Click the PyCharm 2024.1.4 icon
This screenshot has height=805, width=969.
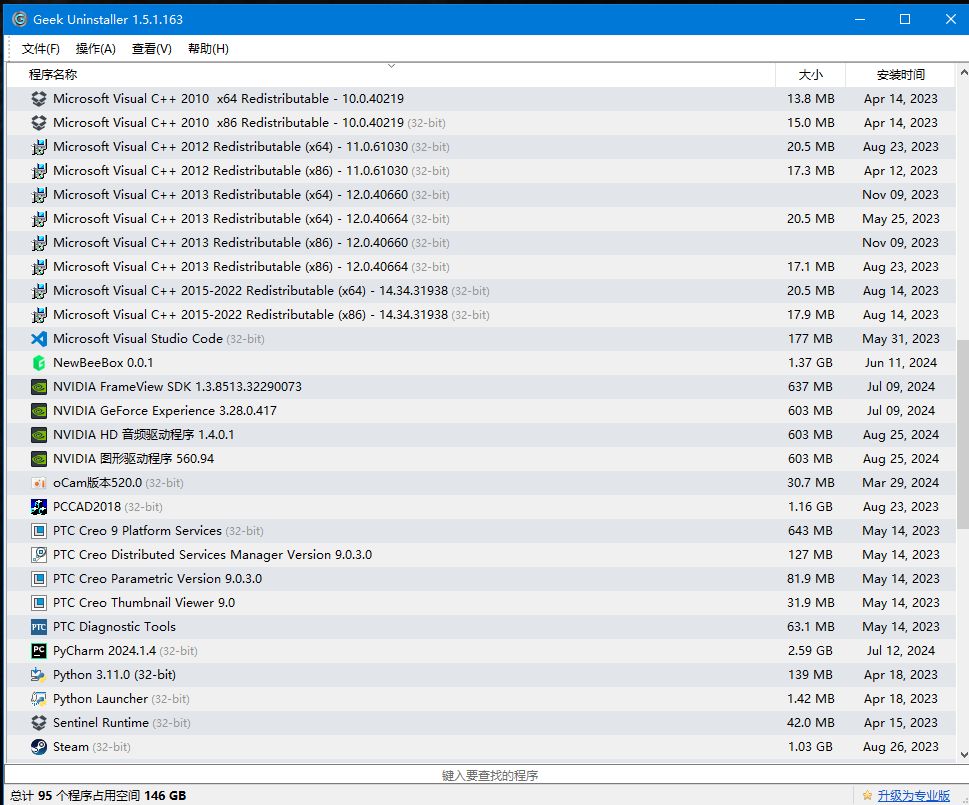pos(39,651)
